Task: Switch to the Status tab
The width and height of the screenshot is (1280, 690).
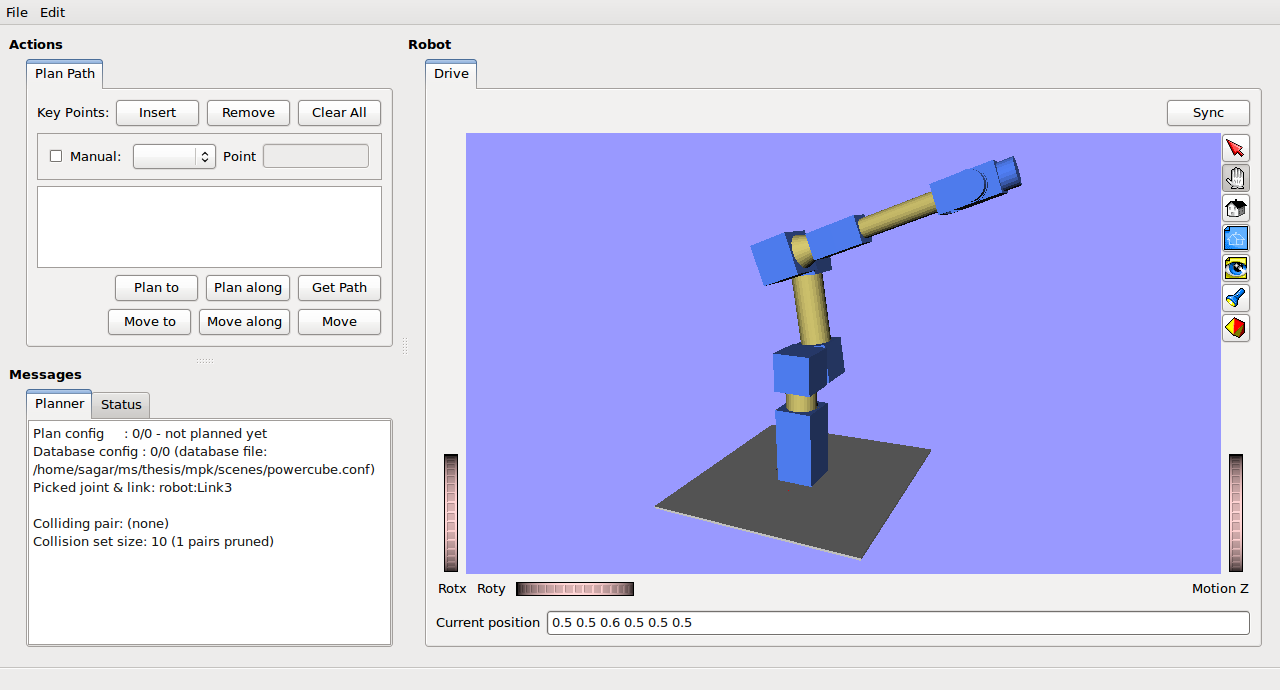Action: coord(121,404)
